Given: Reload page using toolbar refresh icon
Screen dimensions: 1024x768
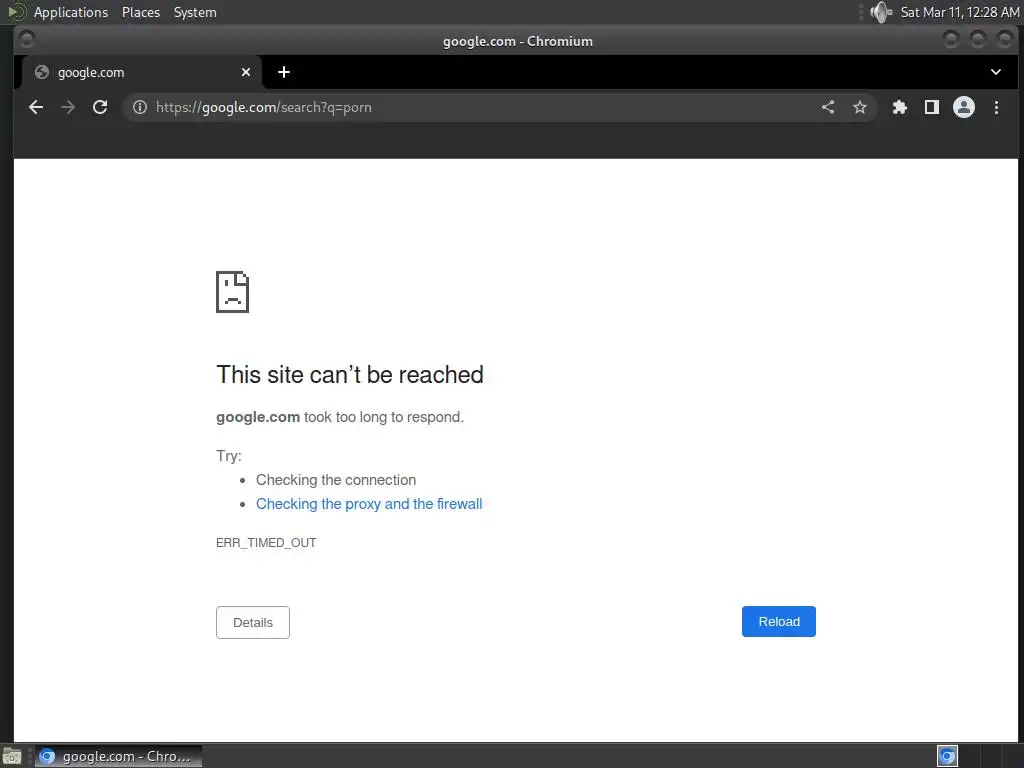Looking at the screenshot, I should pos(100,107).
